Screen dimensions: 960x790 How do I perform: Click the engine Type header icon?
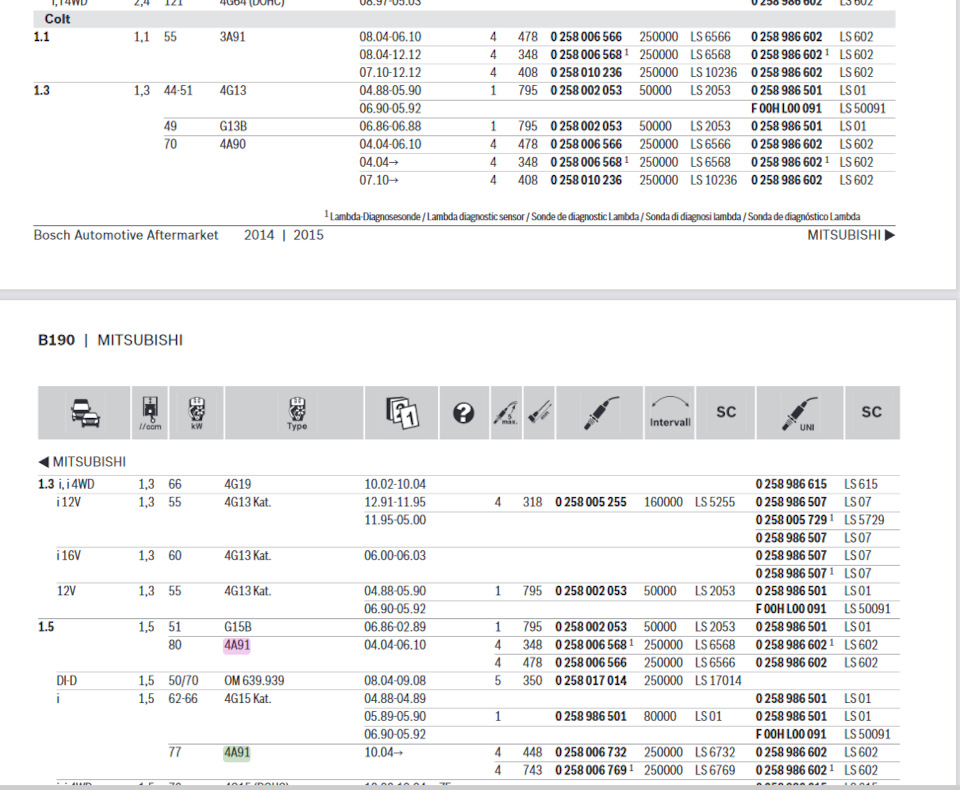(297, 414)
